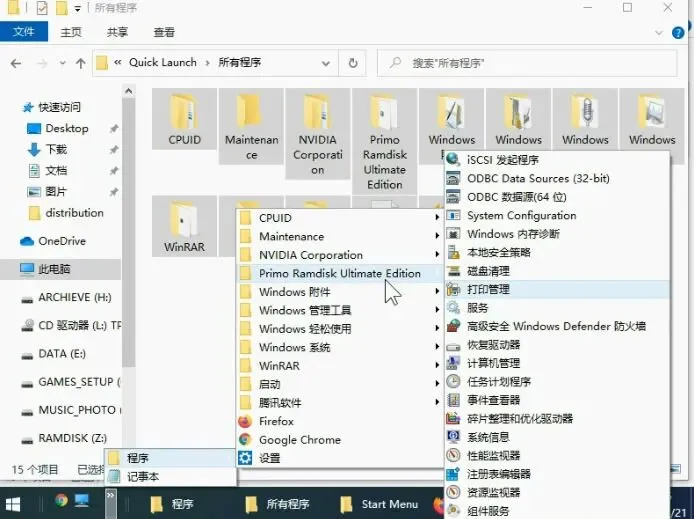This screenshot has height=519, width=694.
Task: Open ODBC 数据源(64 位)
Action: [x=557, y=197]
